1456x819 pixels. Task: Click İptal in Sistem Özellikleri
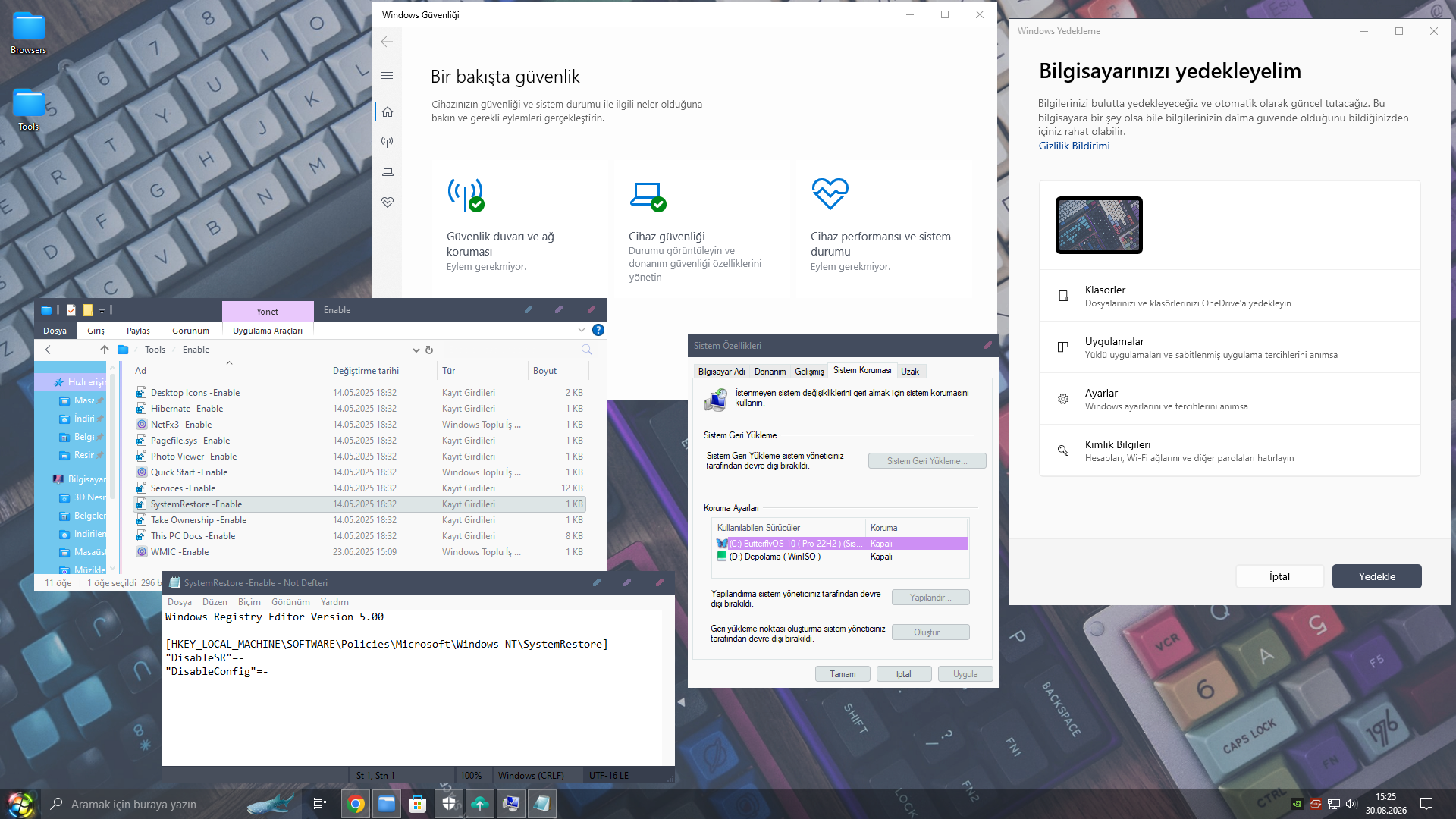click(x=904, y=674)
